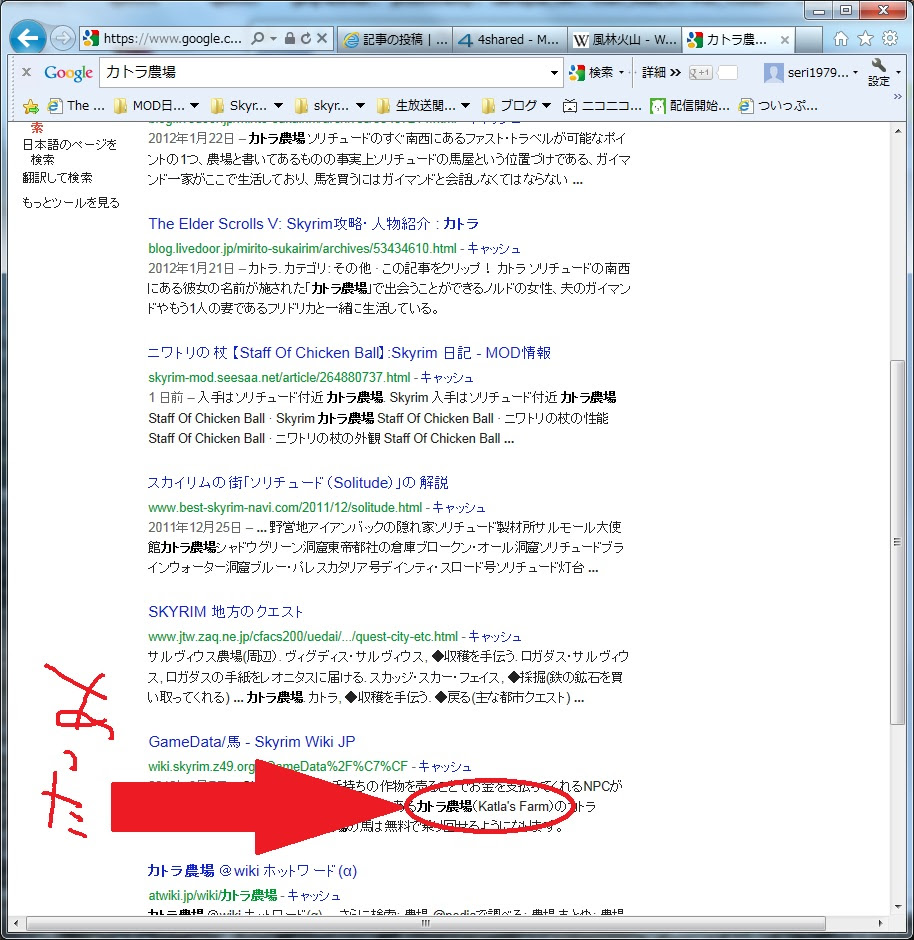Screen dimensions: 914x940
Task: Click the search magnifier icon in address bar
Action: pyautogui.click(x=258, y=38)
